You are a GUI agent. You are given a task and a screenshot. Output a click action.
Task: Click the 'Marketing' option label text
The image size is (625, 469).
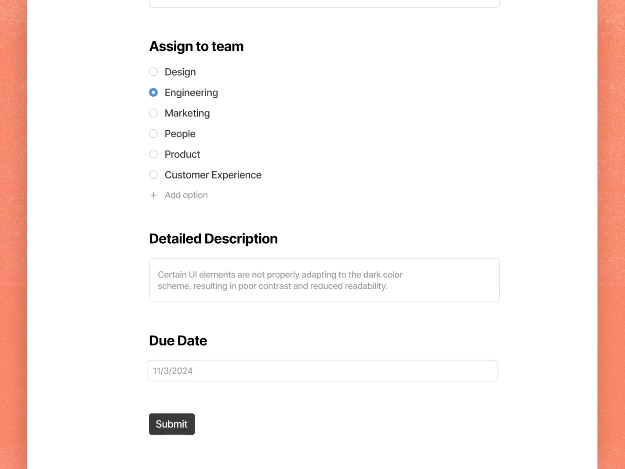pyautogui.click(x=187, y=113)
